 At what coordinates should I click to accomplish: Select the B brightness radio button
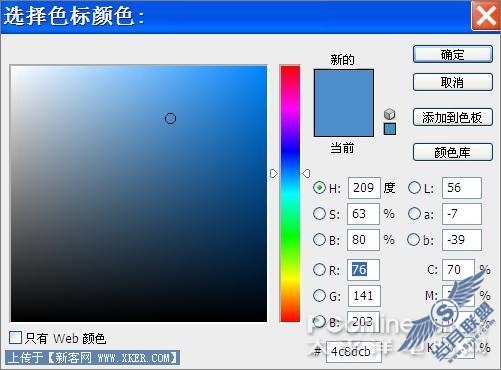tap(319, 239)
